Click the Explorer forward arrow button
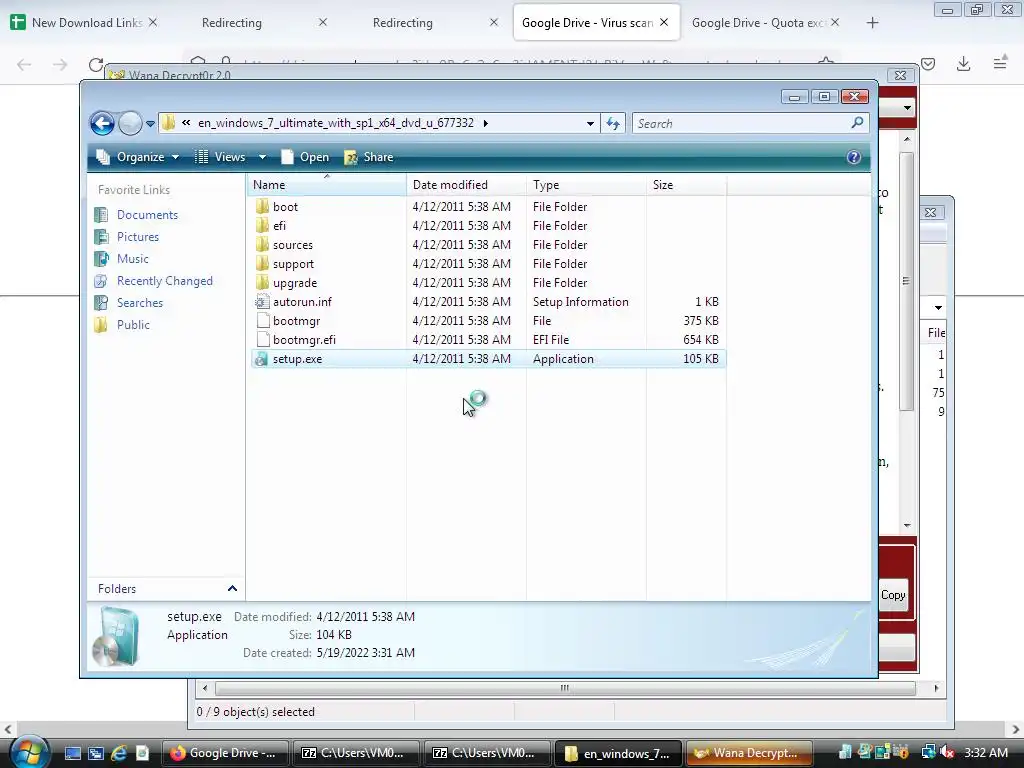 (130, 123)
